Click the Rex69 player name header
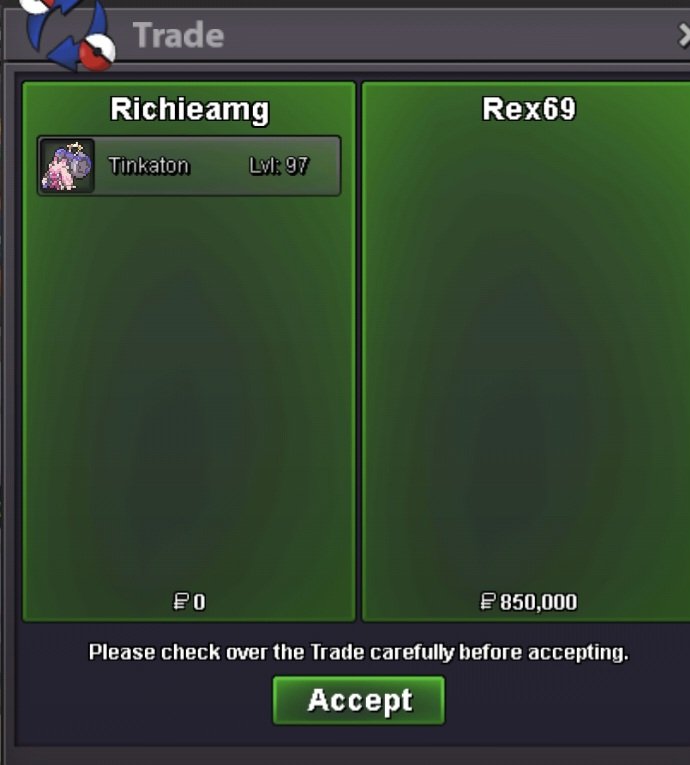Viewport: 690px width, 765px height. [x=529, y=109]
